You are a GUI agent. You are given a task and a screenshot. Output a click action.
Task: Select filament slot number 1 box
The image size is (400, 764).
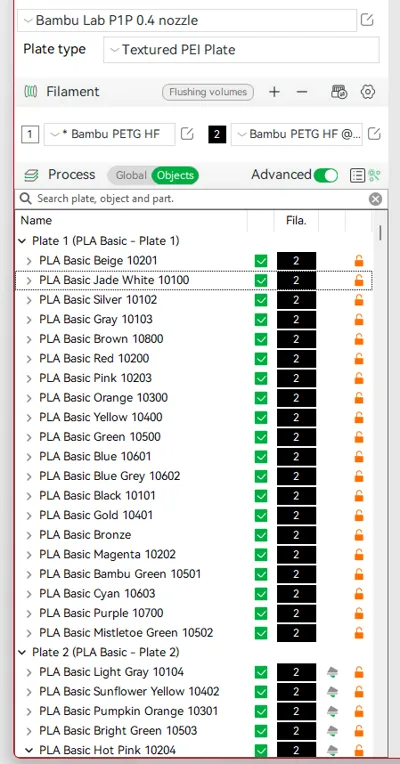30,134
